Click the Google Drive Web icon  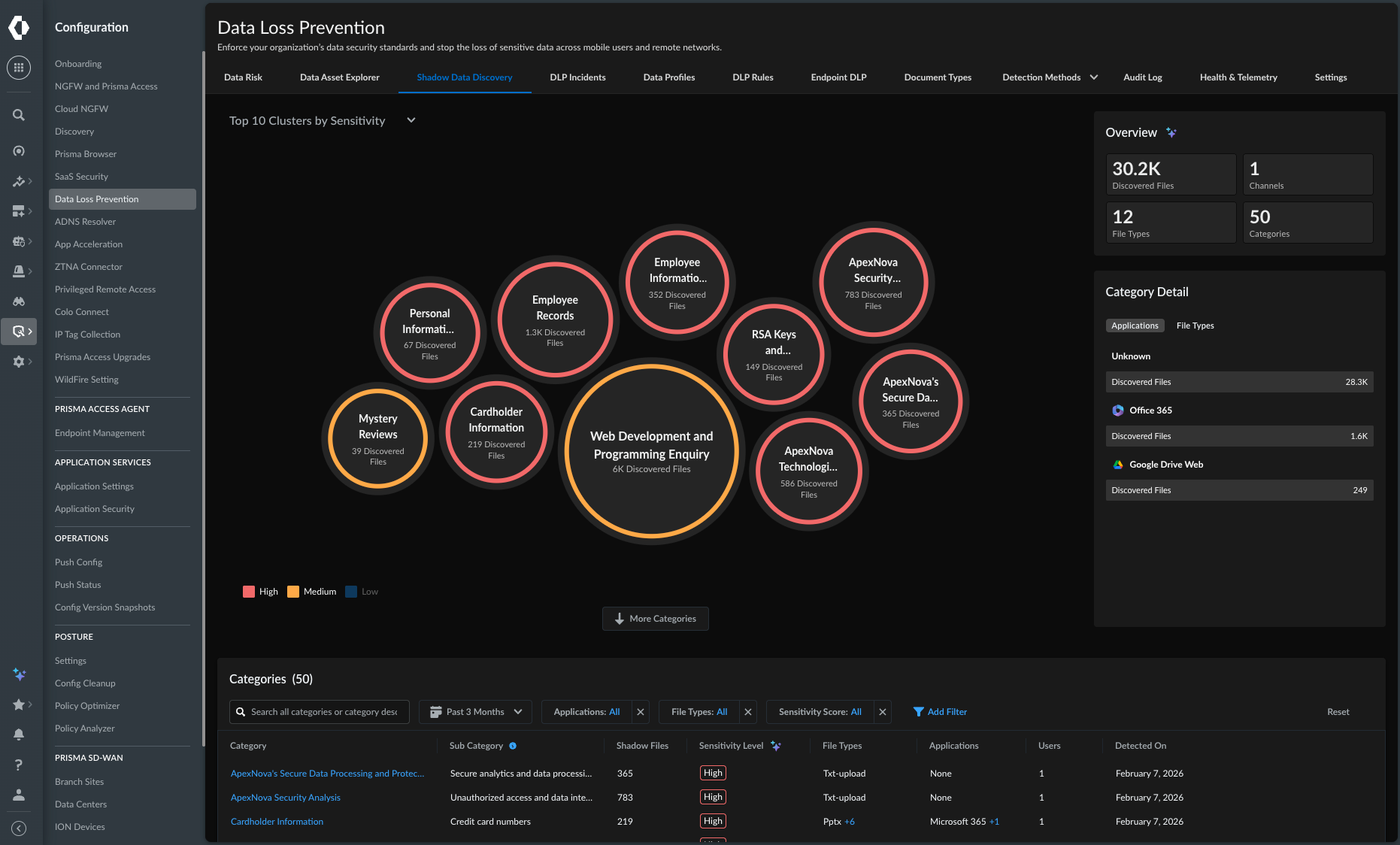1118,465
